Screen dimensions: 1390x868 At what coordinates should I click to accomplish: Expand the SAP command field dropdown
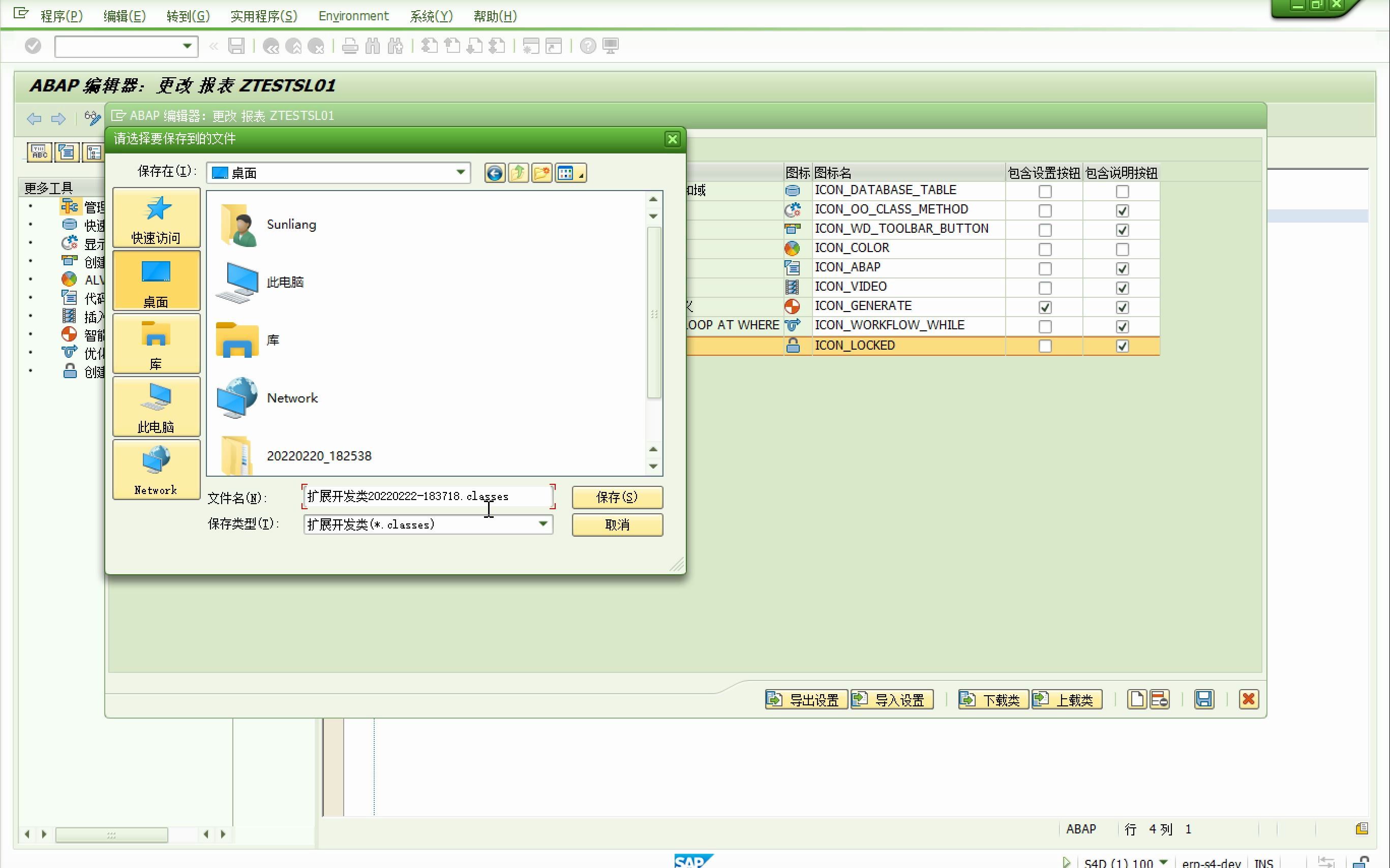[x=187, y=46]
